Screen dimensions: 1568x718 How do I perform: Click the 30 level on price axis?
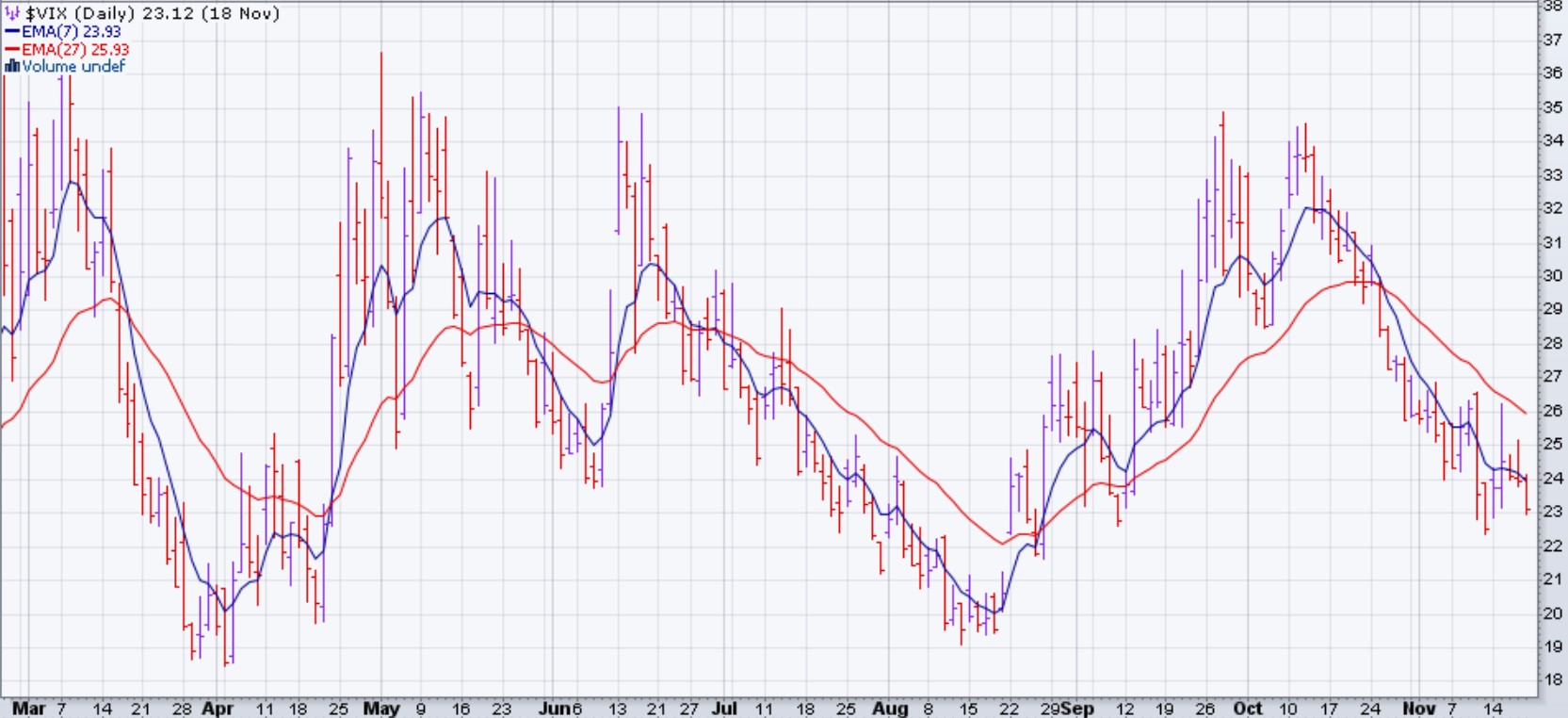(1552, 276)
